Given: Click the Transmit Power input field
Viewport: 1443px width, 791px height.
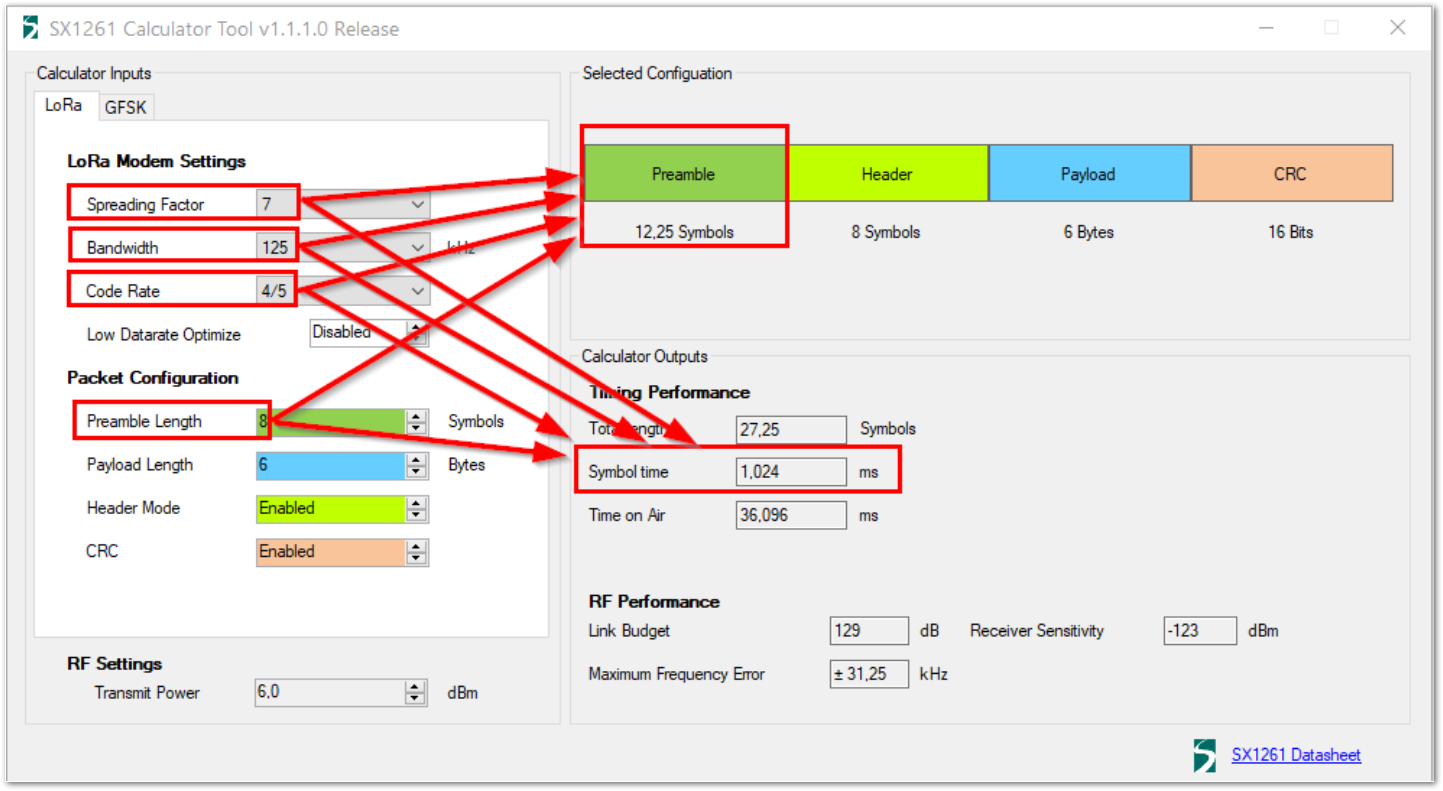Looking at the screenshot, I should coord(330,692).
